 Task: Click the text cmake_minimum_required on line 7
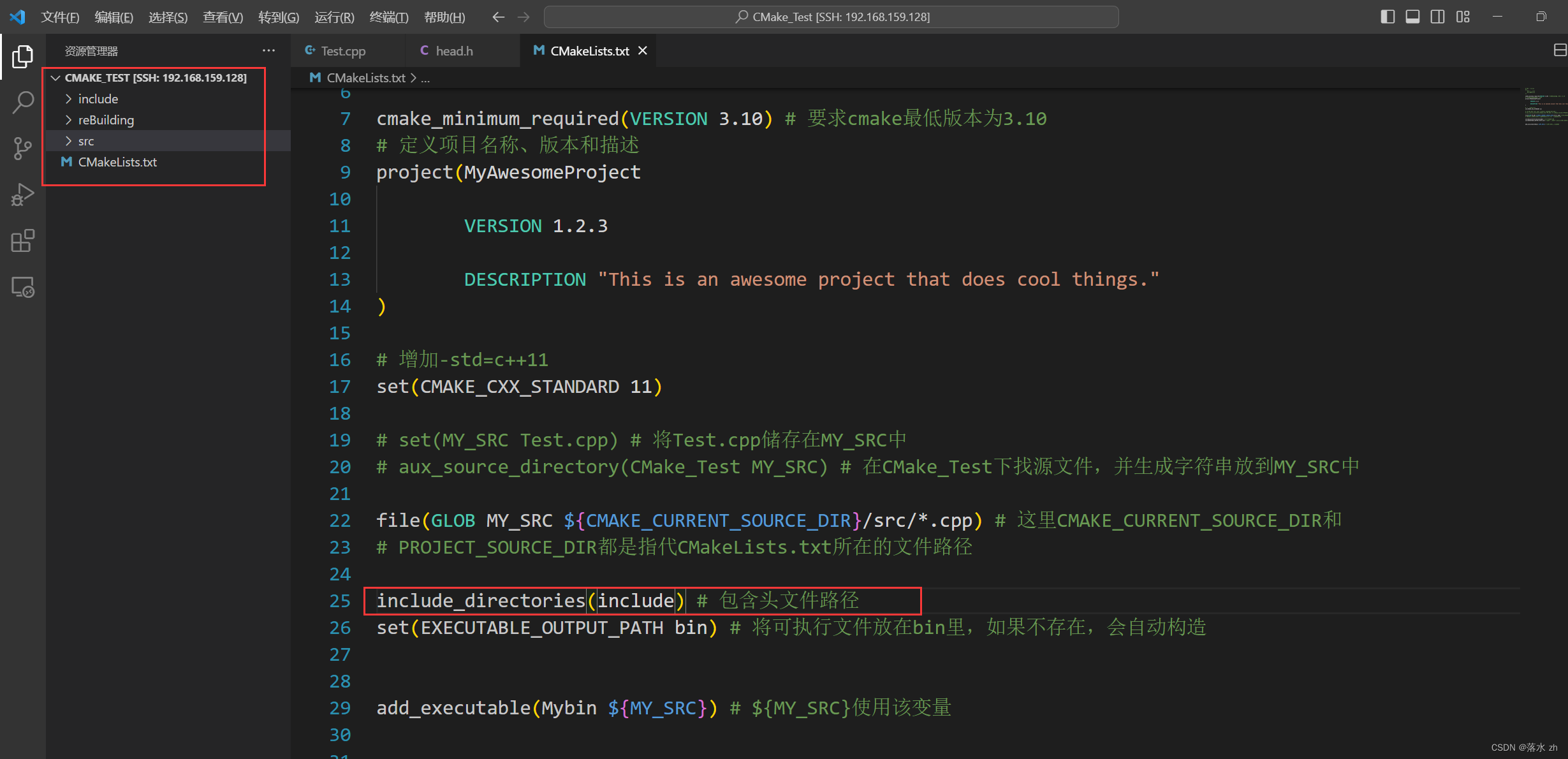tap(497, 119)
